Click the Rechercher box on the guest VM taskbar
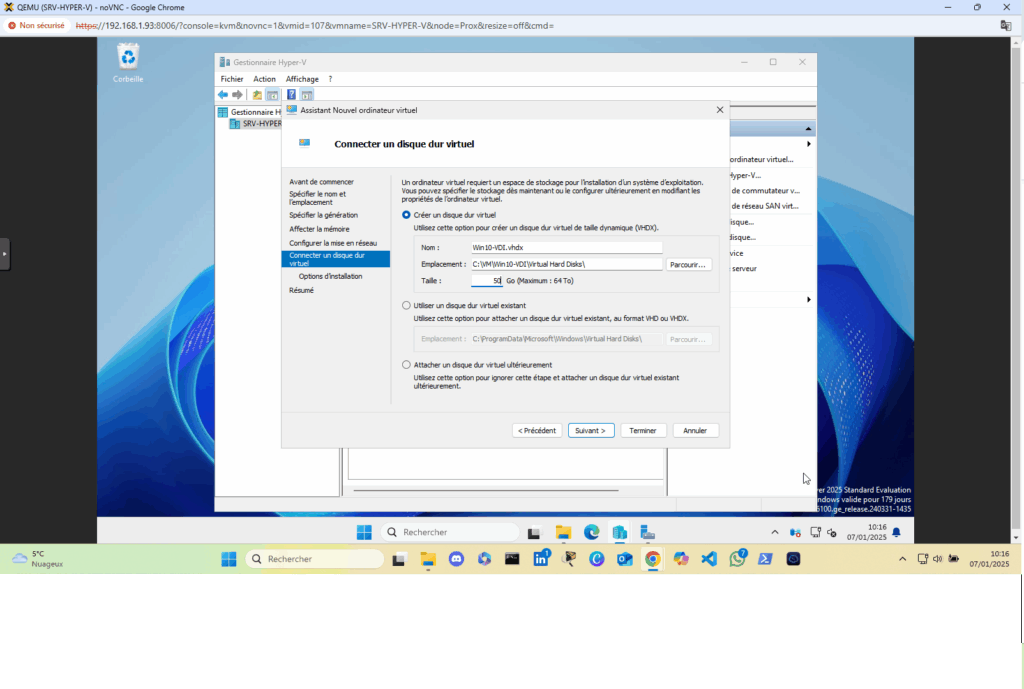This screenshot has width=1024, height=689. 450,532
